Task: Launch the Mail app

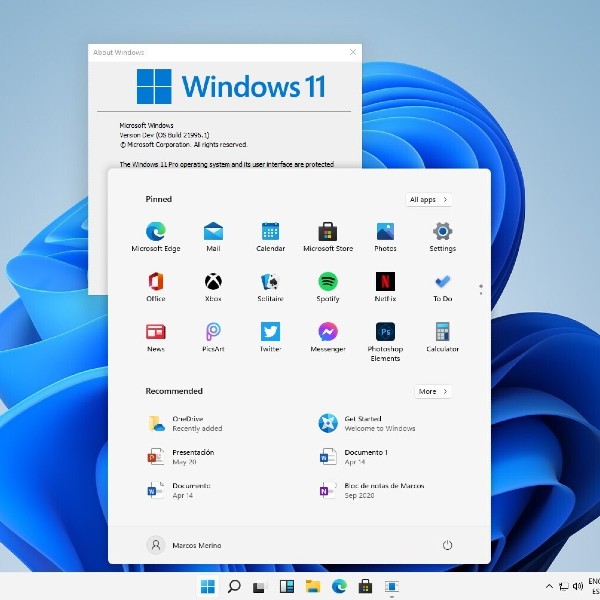Action: (x=213, y=237)
